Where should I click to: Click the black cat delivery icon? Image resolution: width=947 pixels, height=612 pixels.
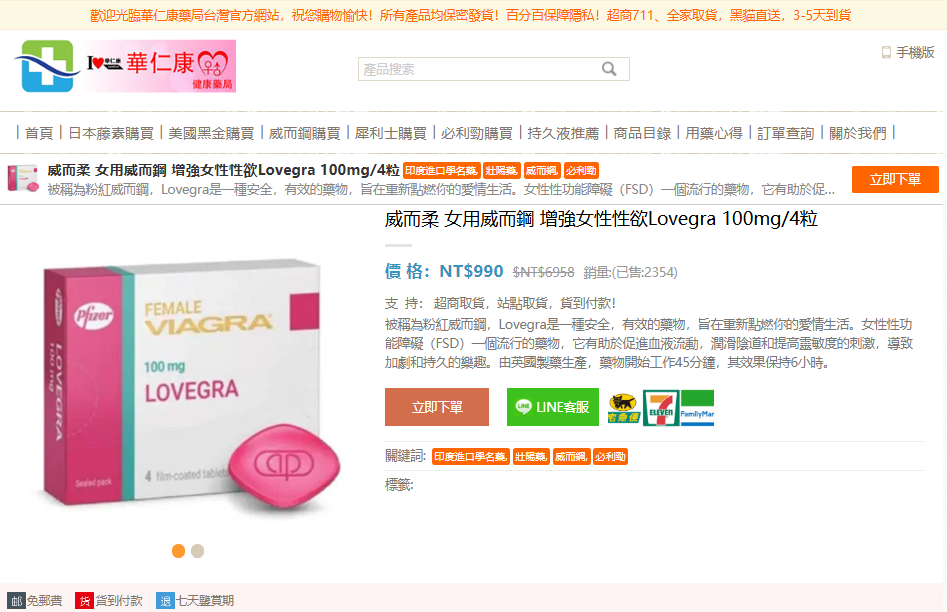[x=623, y=408]
